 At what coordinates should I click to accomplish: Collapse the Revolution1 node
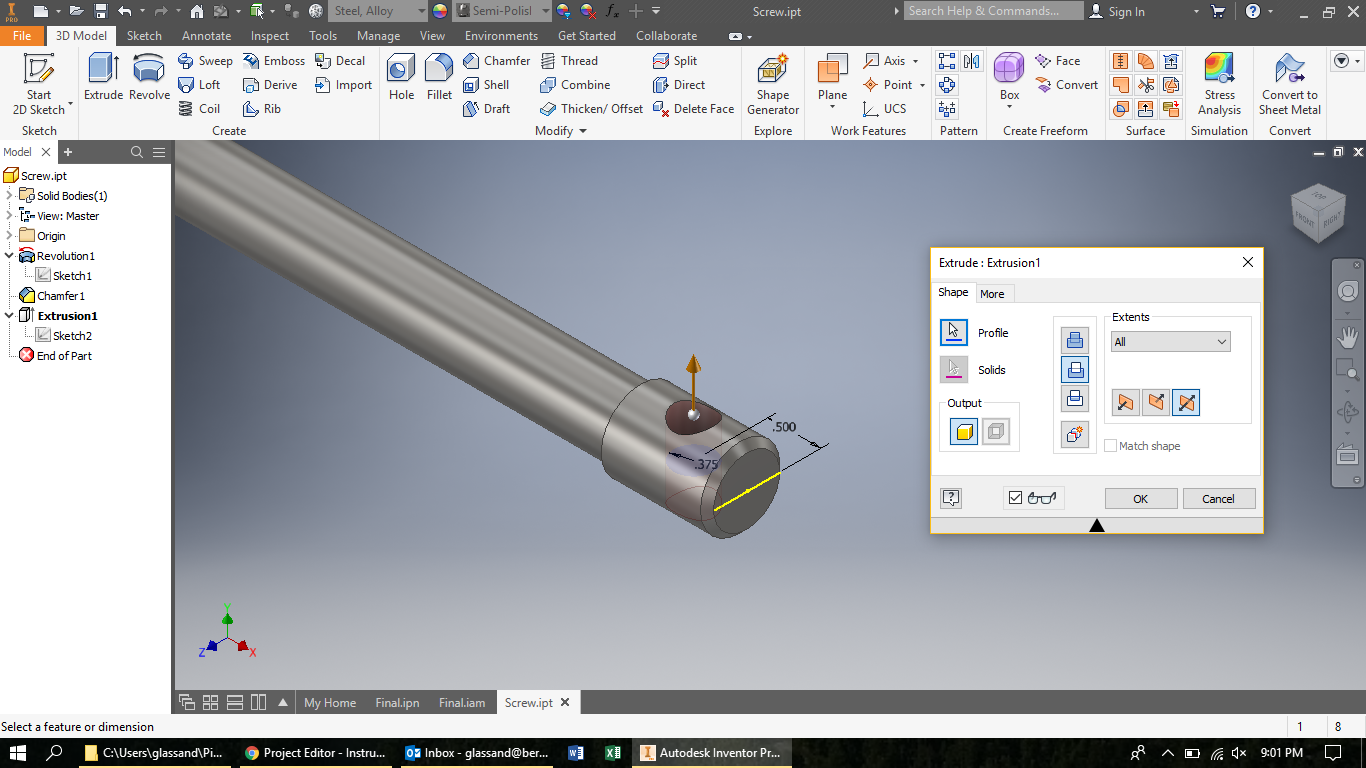[x=10, y=256]
